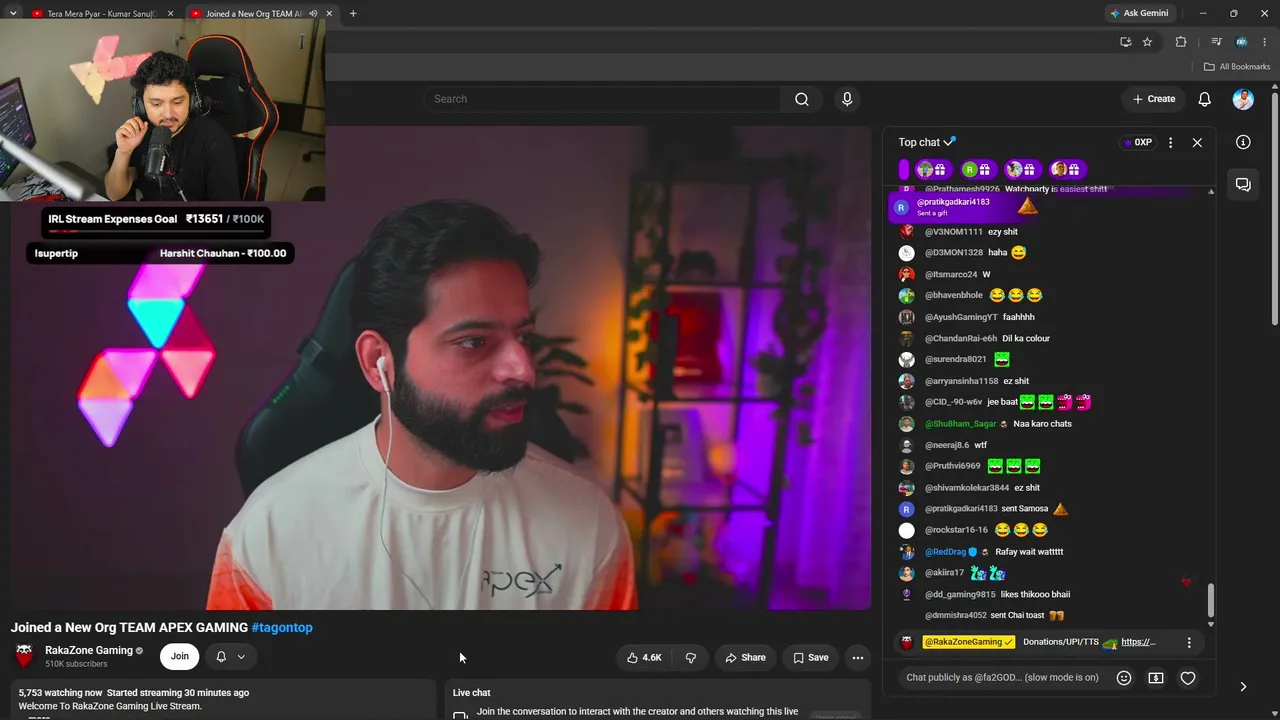Screen dimensions: 1280x720
Task: Open media controls icon in Chrome toolbar
Action: 1216,42
